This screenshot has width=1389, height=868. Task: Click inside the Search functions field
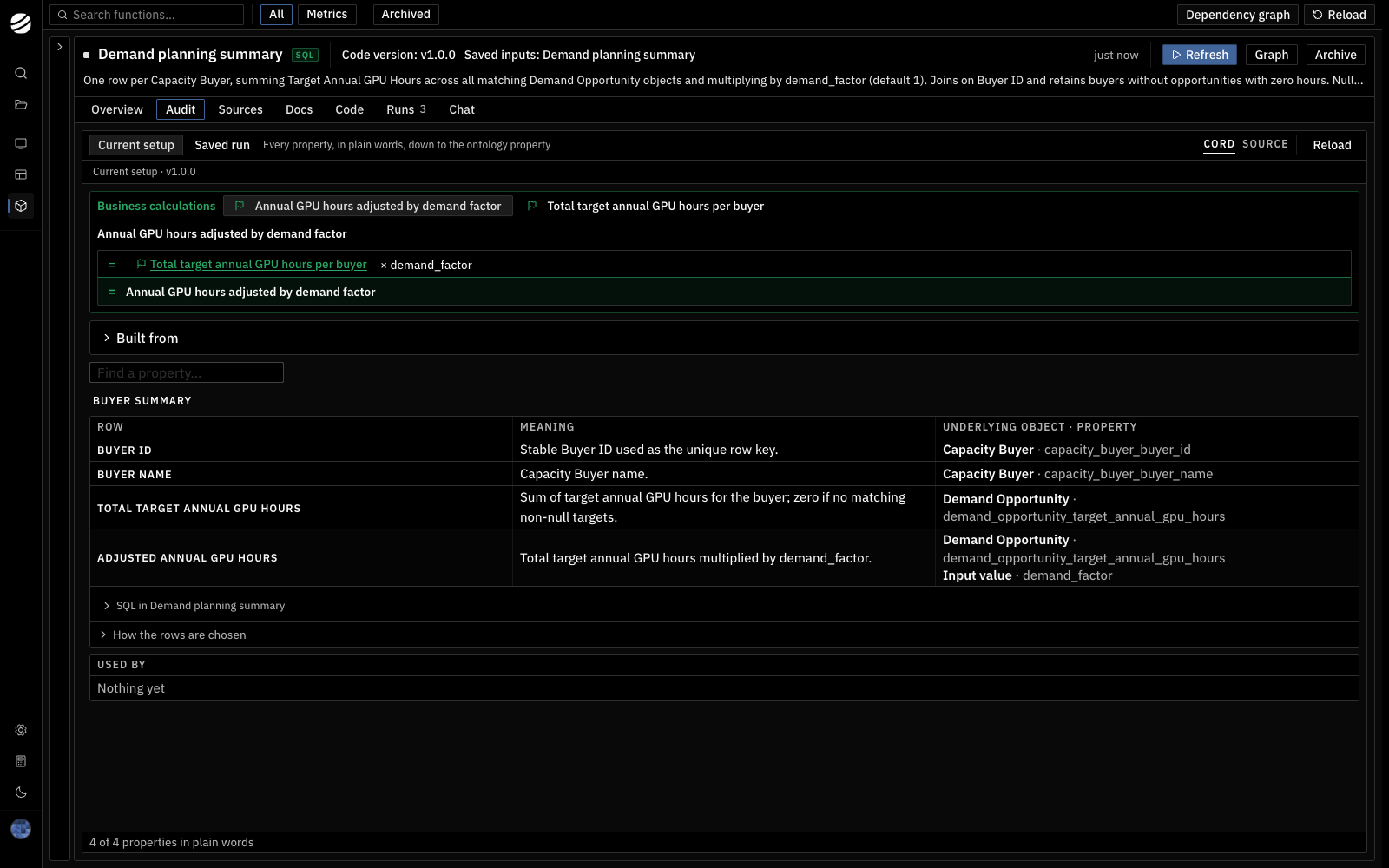click(x=147, y=15)
